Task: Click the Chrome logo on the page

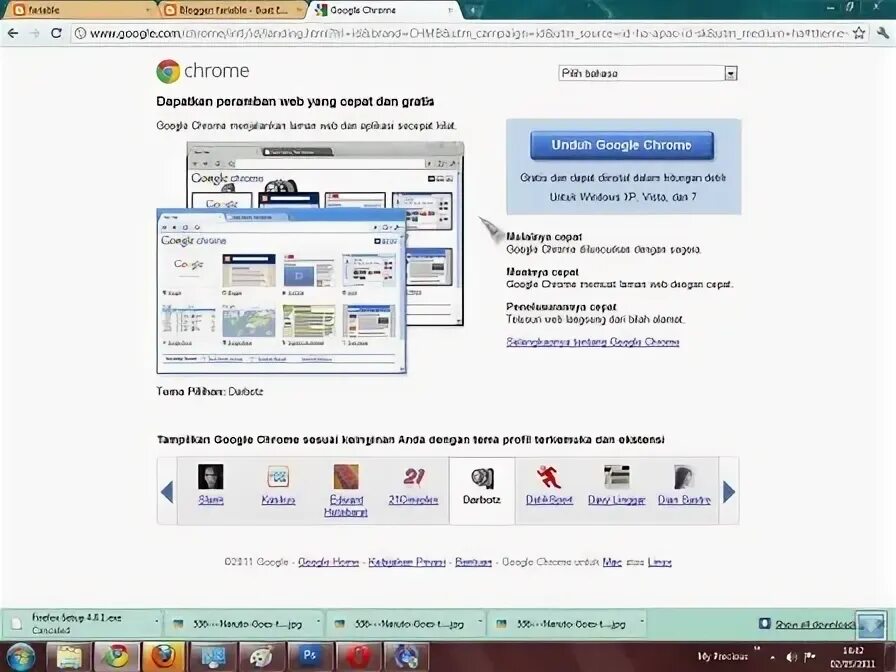Action: 168,71
